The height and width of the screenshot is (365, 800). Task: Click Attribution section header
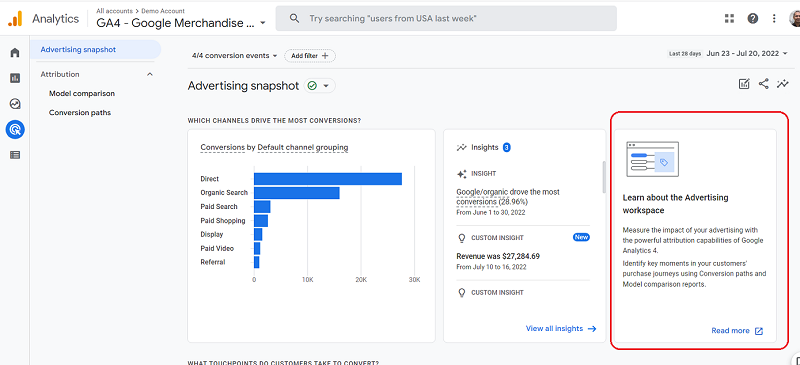(x=60, y=75)
